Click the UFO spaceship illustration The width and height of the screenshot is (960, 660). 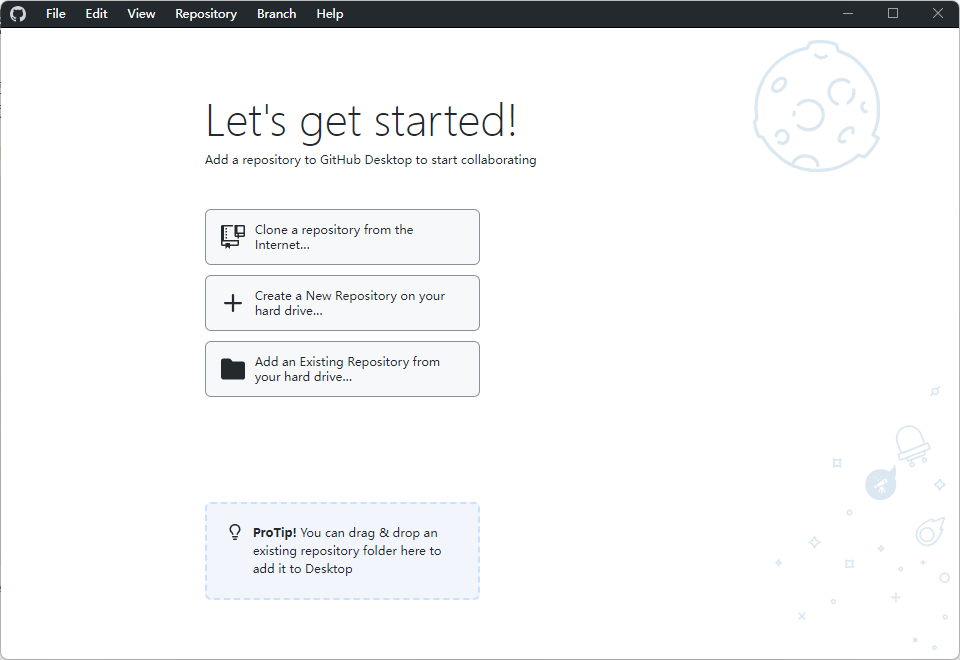(911, 443)
